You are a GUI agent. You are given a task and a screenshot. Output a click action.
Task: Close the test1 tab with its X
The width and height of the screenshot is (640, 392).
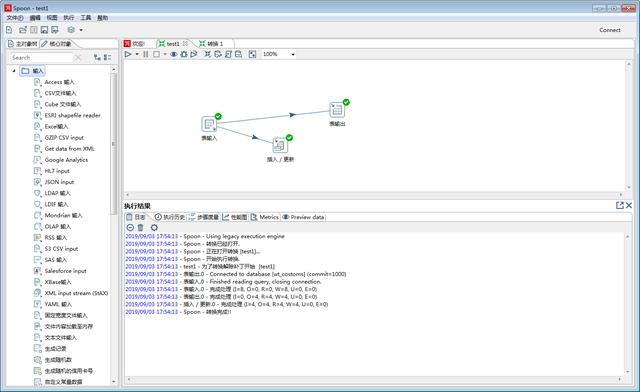point(185,43)
